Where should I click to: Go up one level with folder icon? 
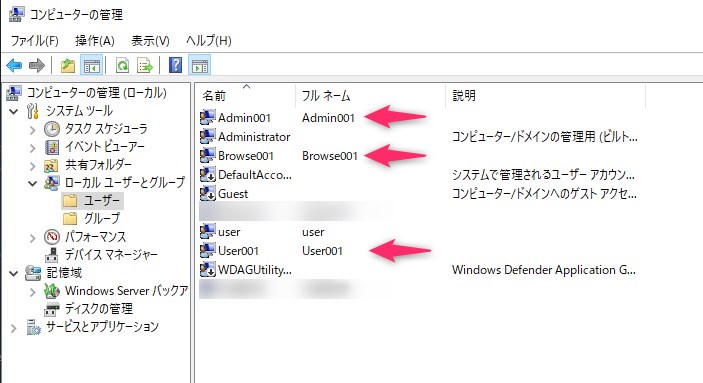pyautogui.click(x=68, y=65)
